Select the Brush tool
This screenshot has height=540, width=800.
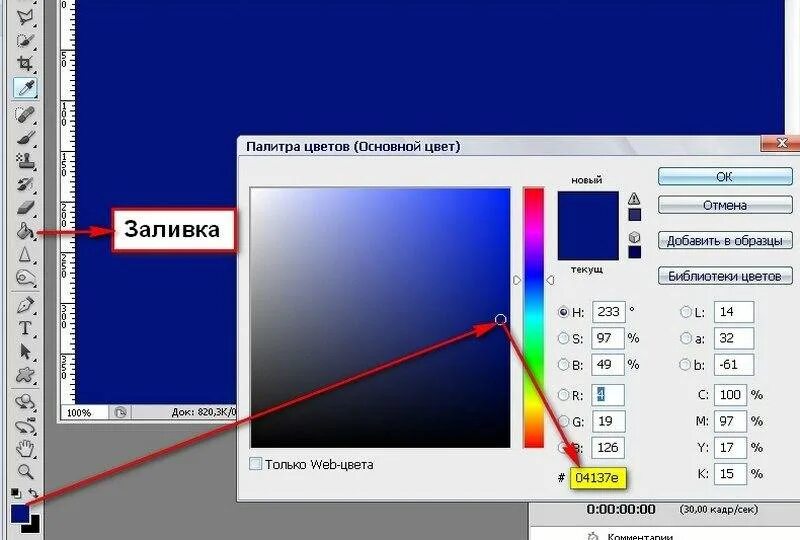pyautogui.click(x=24, y=138)
